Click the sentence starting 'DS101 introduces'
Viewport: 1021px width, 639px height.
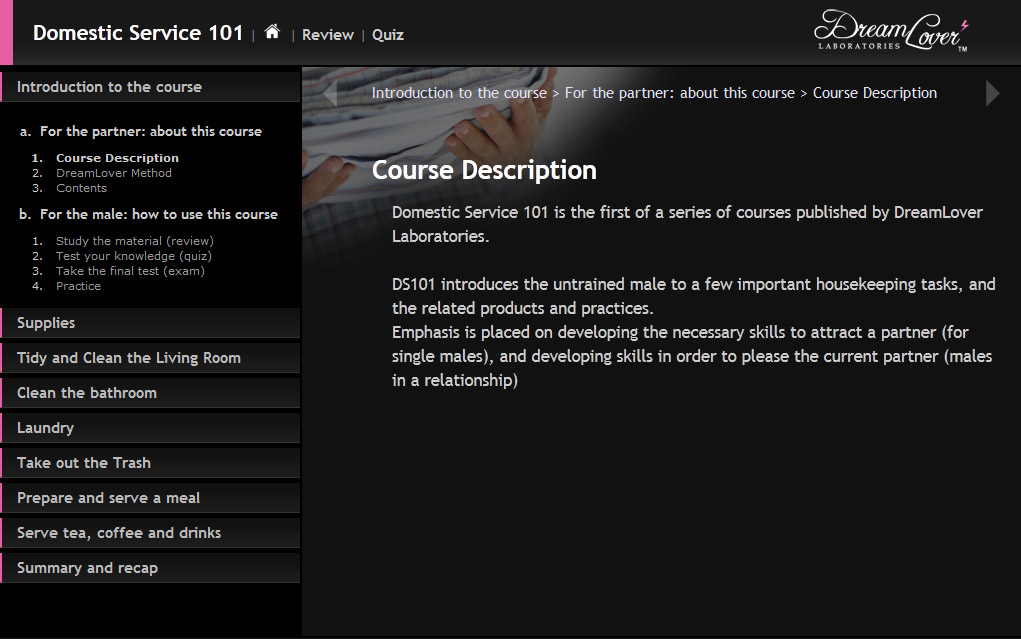[693, 296]
